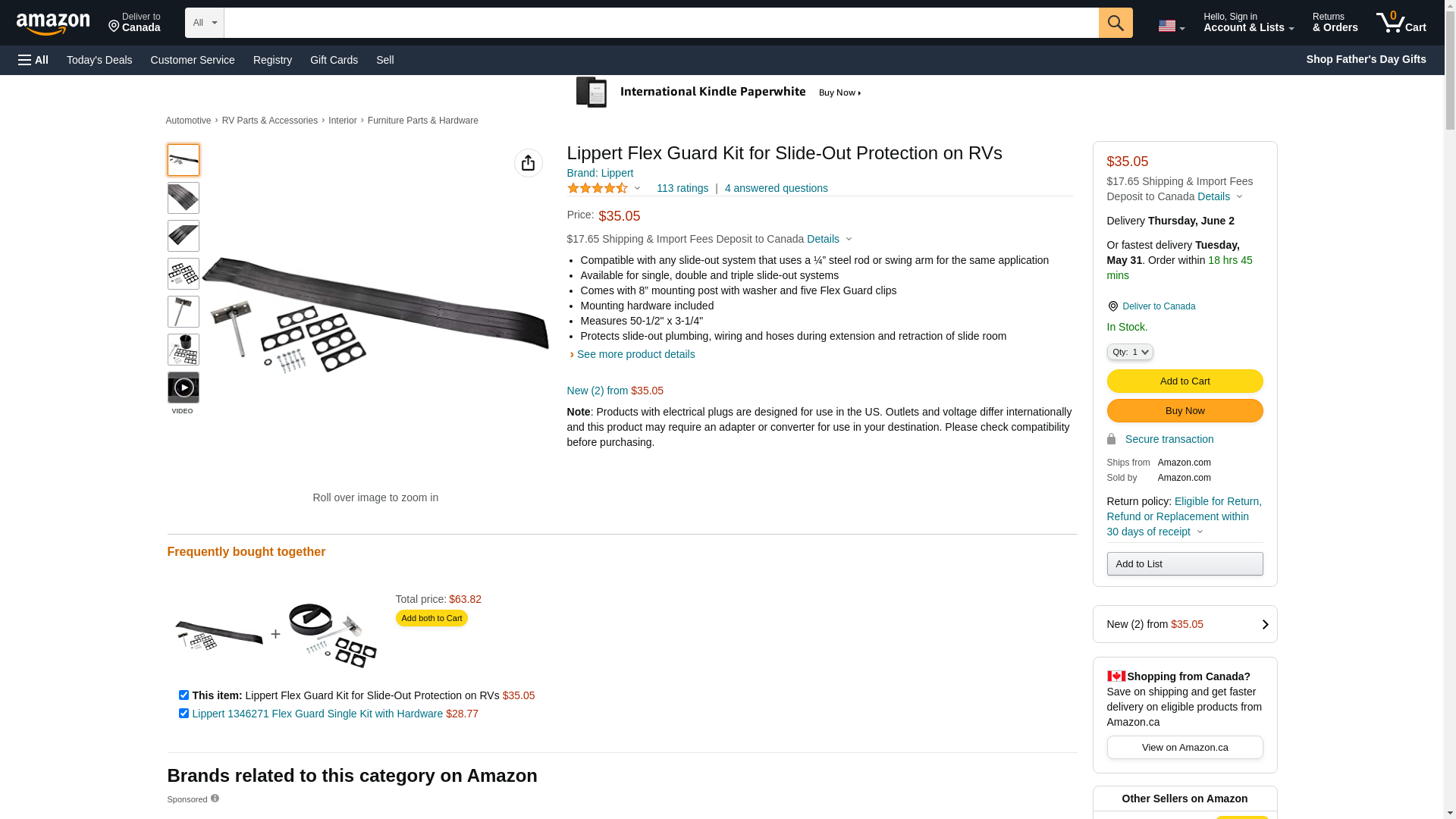
Task: Open the search category All dropdown
Action: click(205, 23)
